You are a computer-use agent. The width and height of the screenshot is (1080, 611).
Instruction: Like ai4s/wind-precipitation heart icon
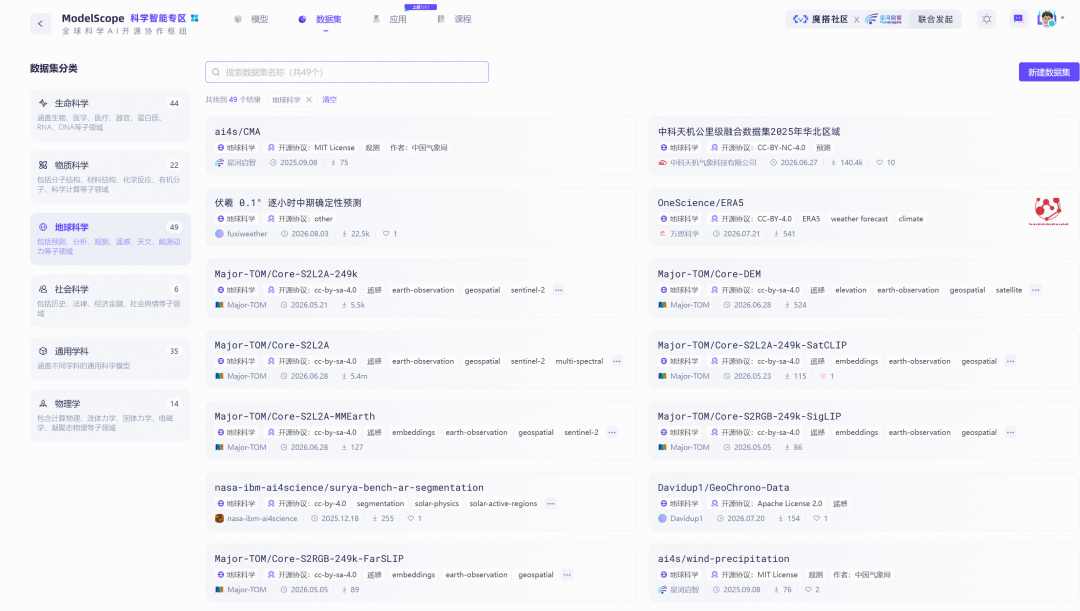(808, 590)
